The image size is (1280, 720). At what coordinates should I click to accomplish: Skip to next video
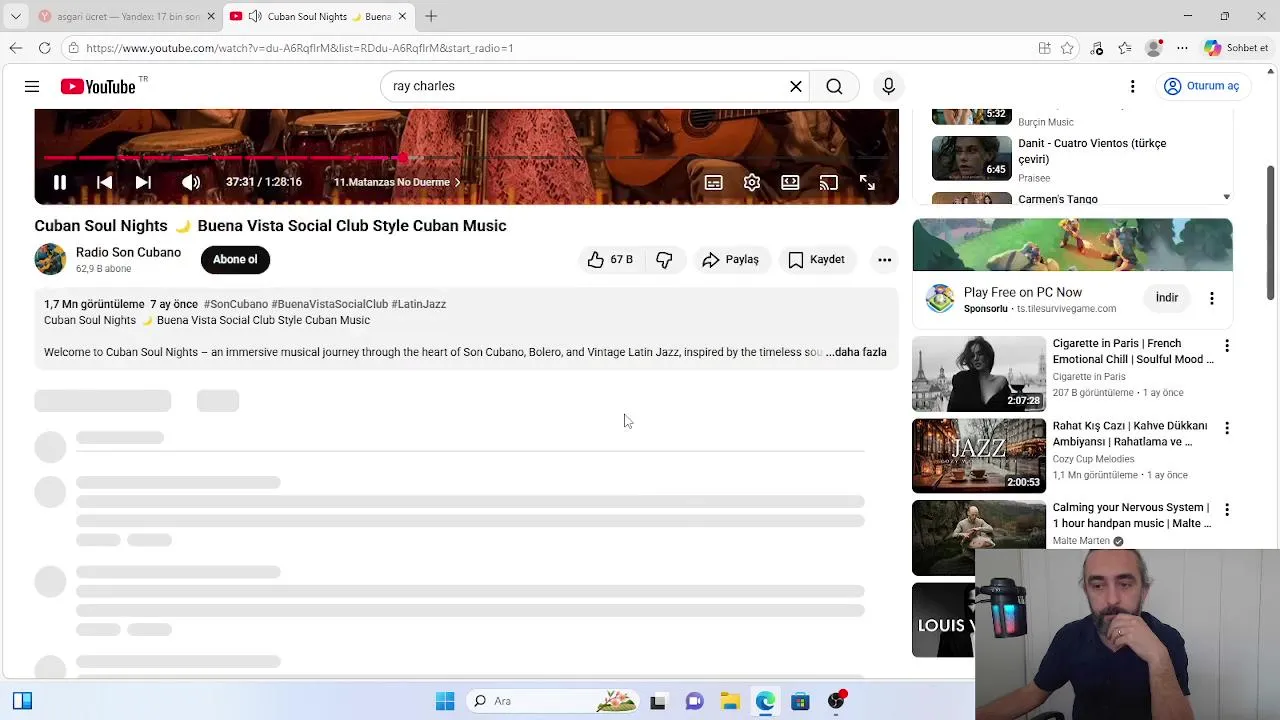[143, 182]
